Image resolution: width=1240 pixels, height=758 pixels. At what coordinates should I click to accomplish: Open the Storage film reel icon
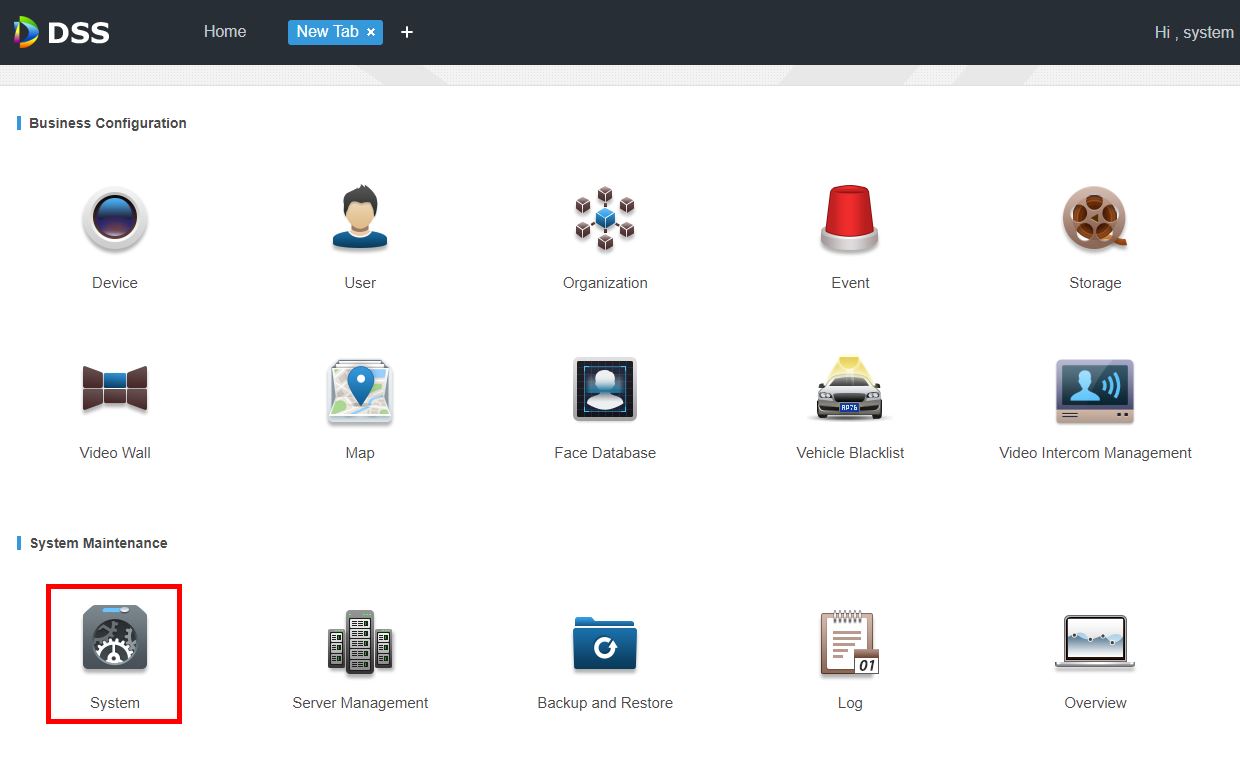1095,218
